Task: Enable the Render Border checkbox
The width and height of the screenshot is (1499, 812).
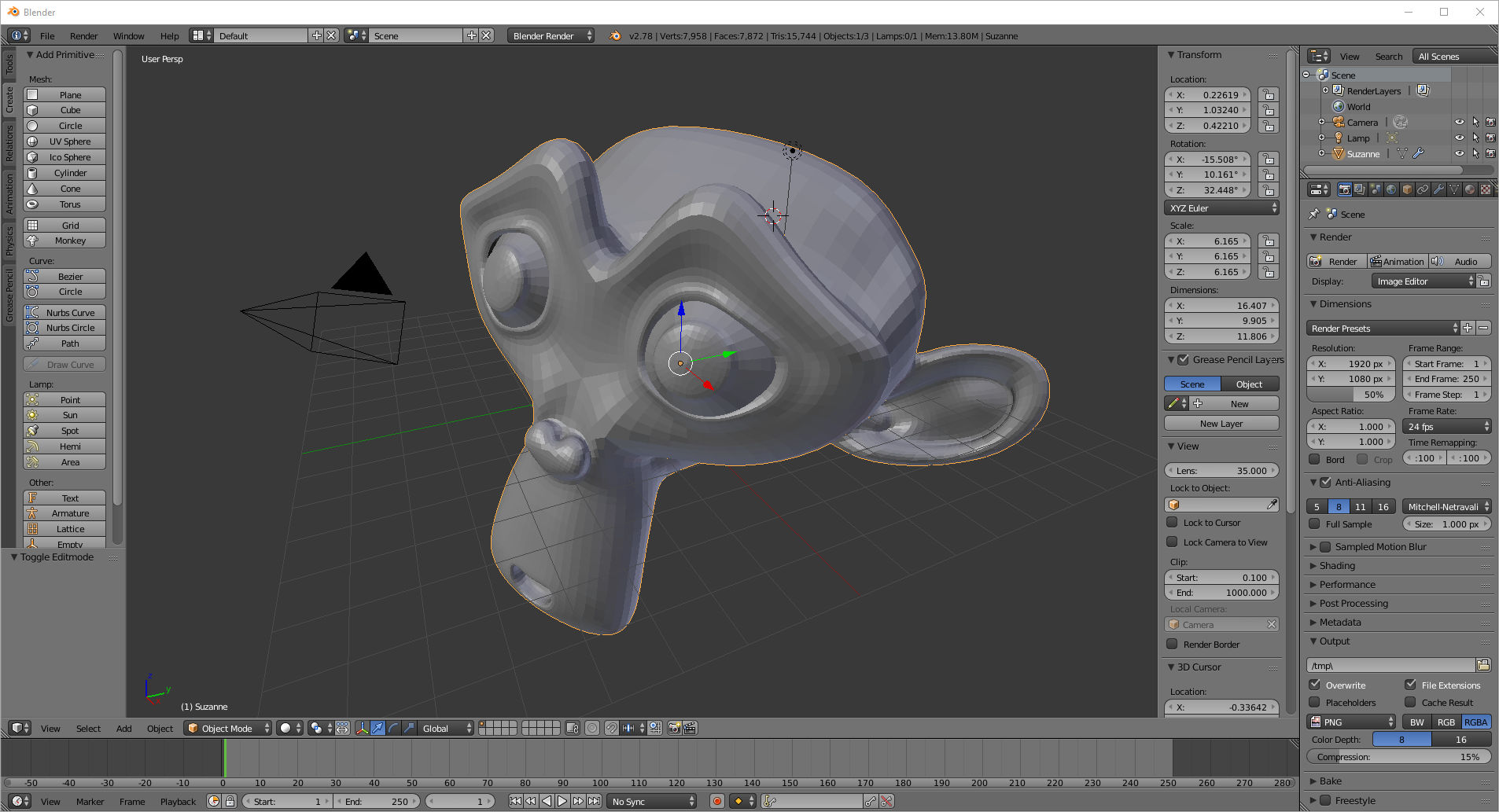Action: (x=1172, y=644)
